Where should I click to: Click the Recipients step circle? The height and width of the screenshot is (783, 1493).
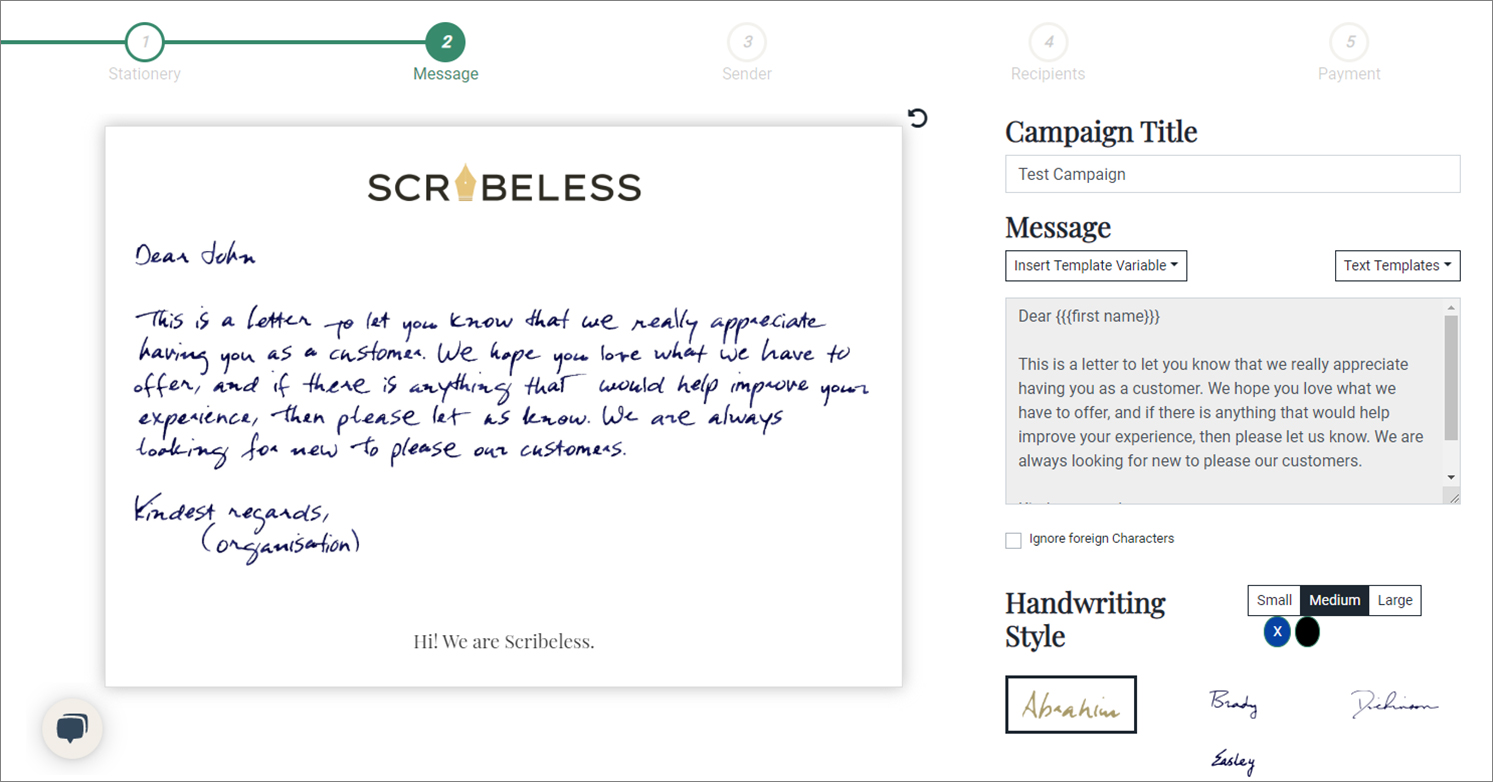1047,41
